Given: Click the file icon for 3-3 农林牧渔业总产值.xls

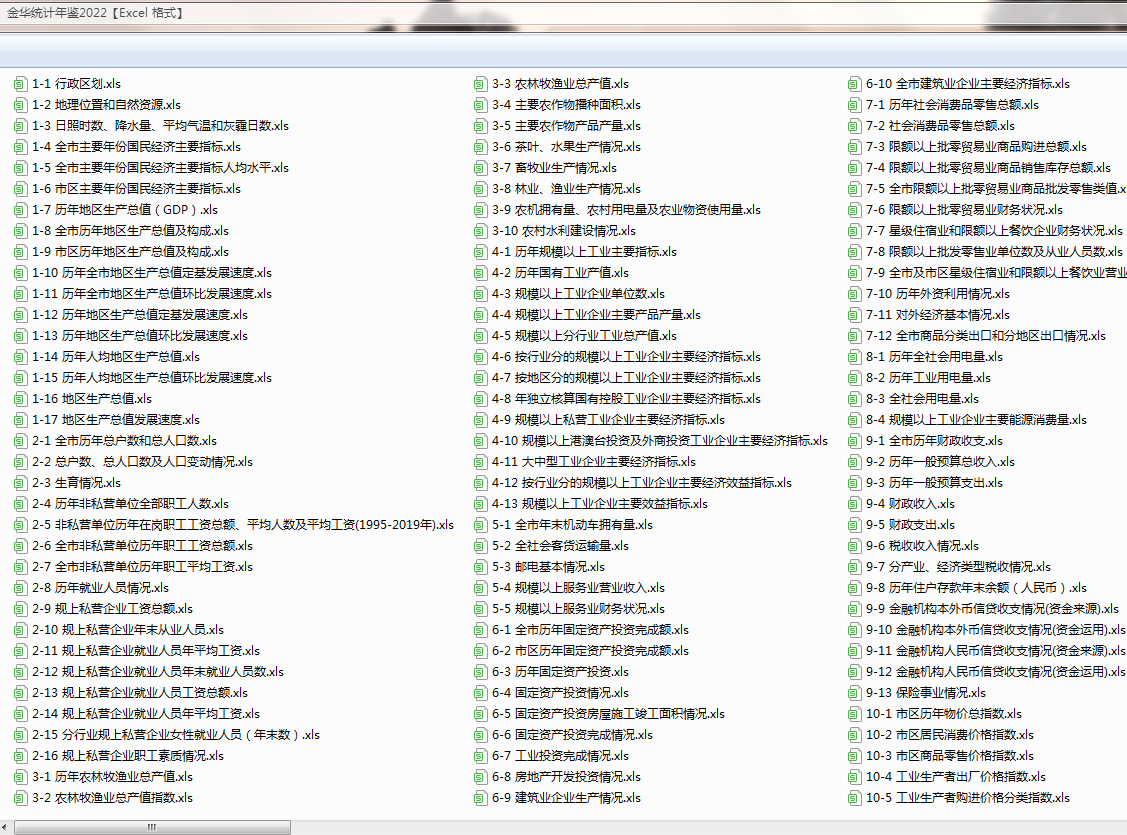Looking at the screenshot, I should coord(480,84).
